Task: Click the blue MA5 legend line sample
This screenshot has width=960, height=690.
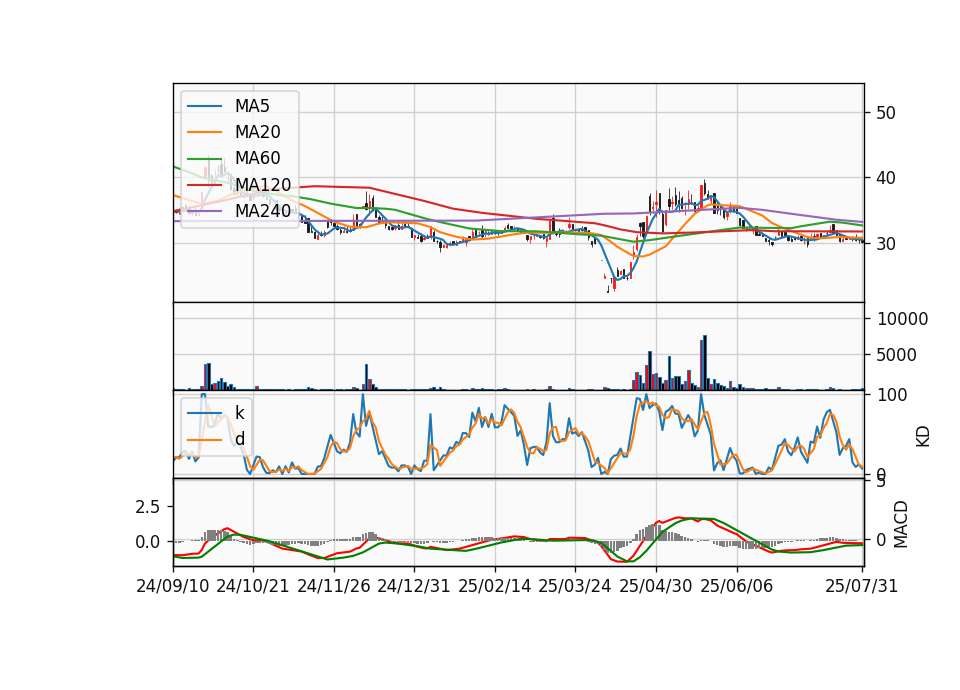Action: [204, 106]
